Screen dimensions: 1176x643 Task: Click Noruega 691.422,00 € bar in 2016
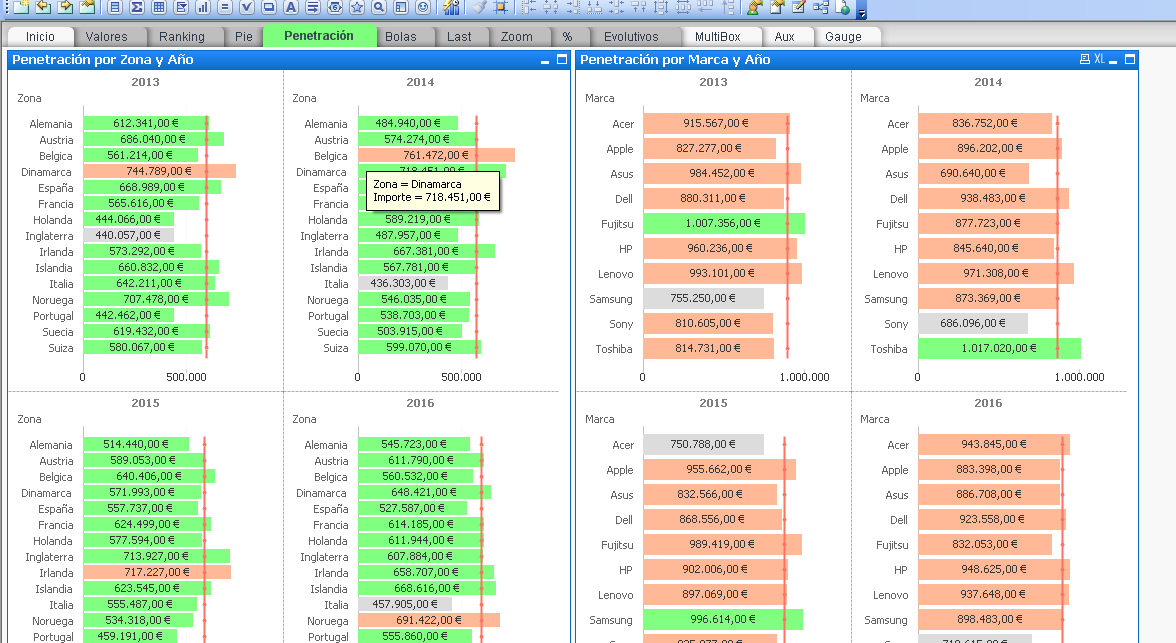(429, 620)
